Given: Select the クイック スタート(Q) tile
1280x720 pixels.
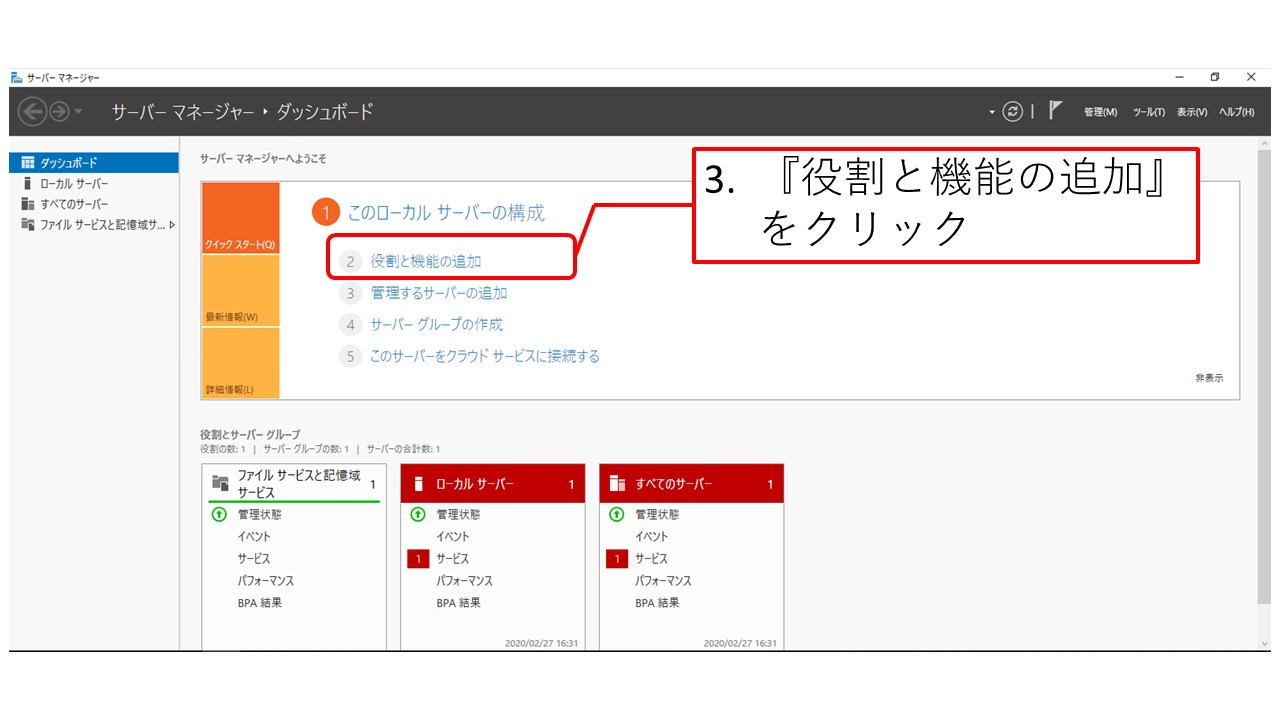Looking at the screenshot, I should (240, 219).
